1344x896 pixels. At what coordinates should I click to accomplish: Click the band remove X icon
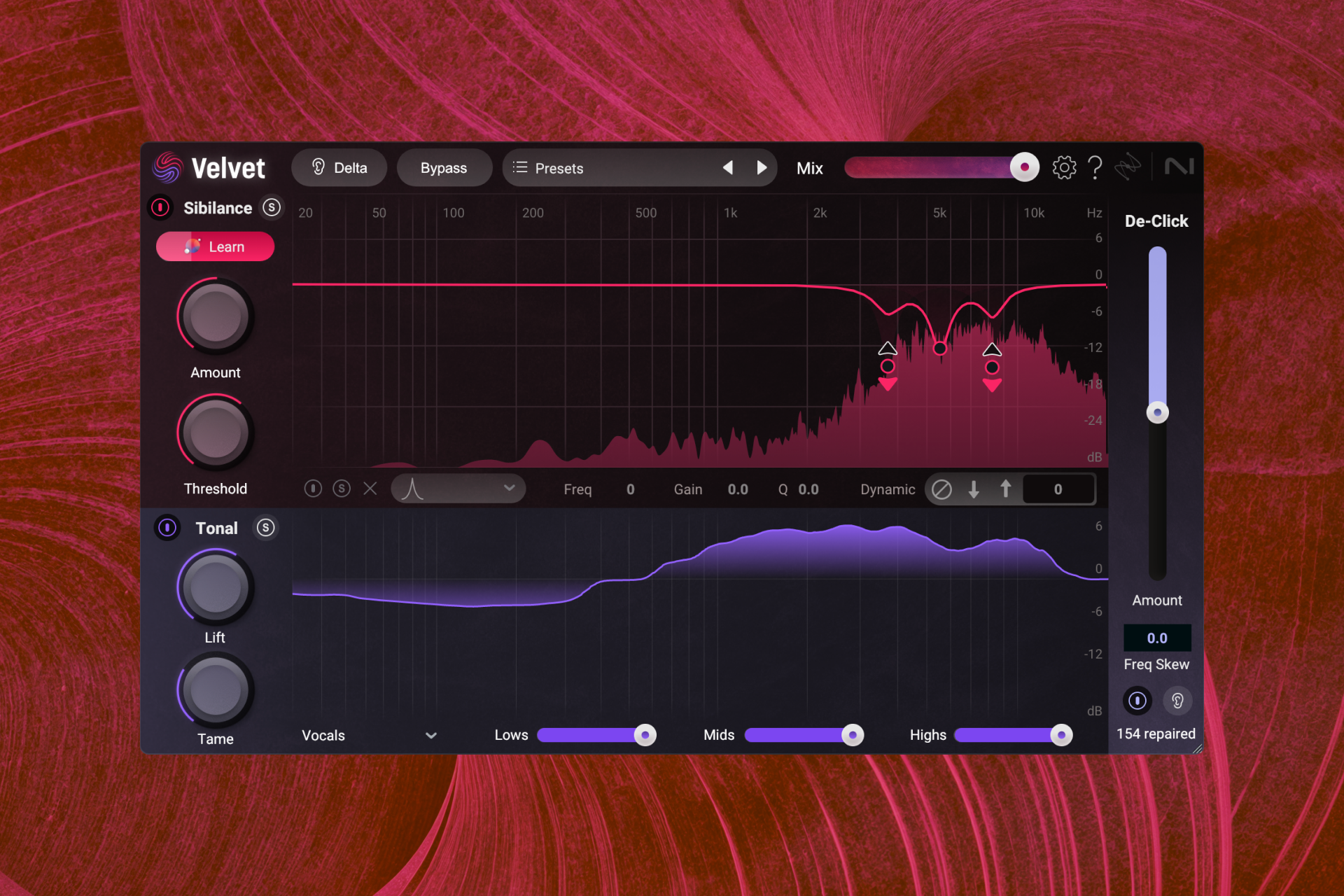[x=370, y=489]
